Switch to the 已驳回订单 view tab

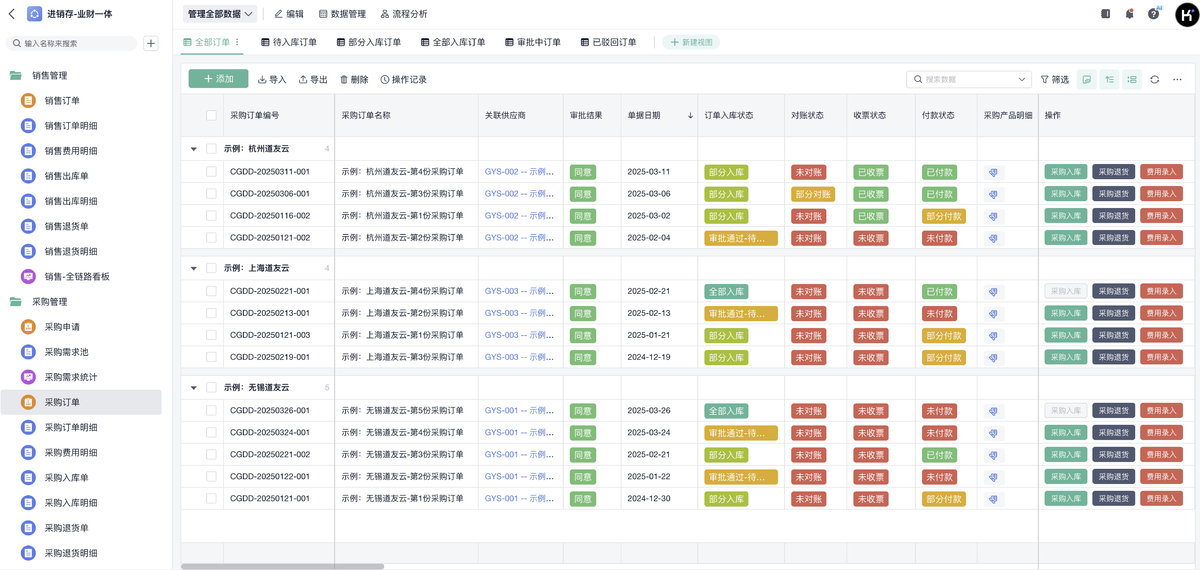pos(607,43)
